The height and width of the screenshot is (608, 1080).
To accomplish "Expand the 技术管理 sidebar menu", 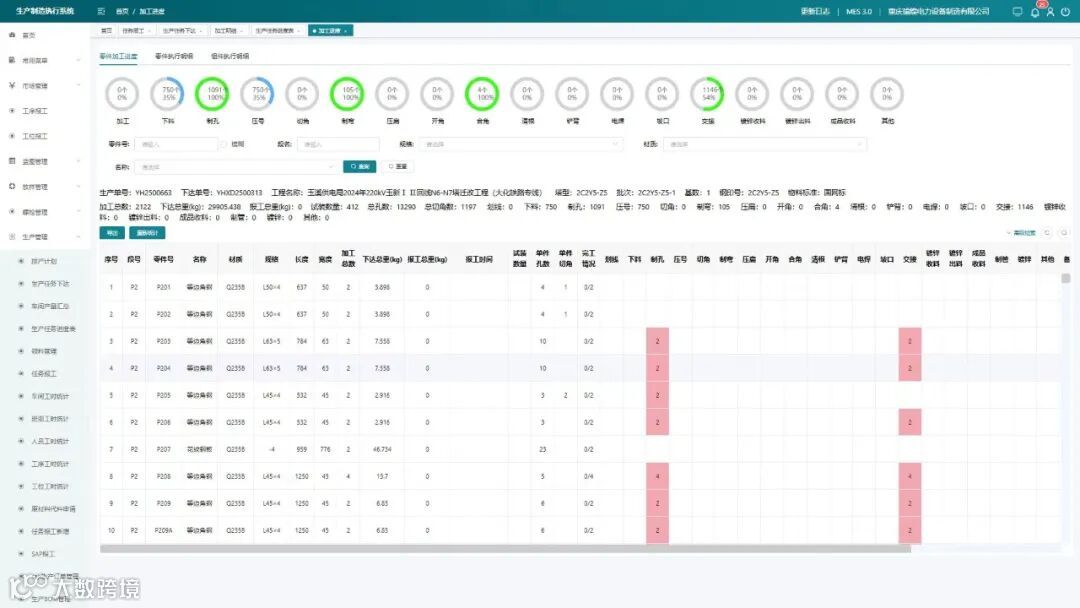I will coord(43,187).
